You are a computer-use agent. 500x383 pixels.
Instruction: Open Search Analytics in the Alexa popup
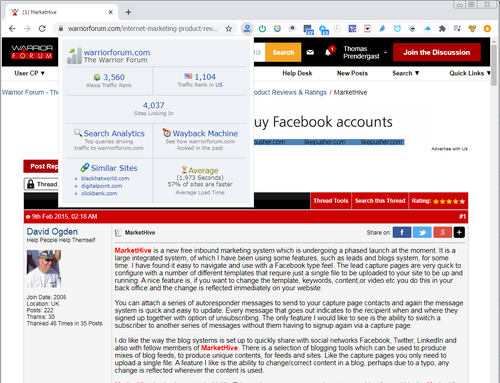pos(114,133)
